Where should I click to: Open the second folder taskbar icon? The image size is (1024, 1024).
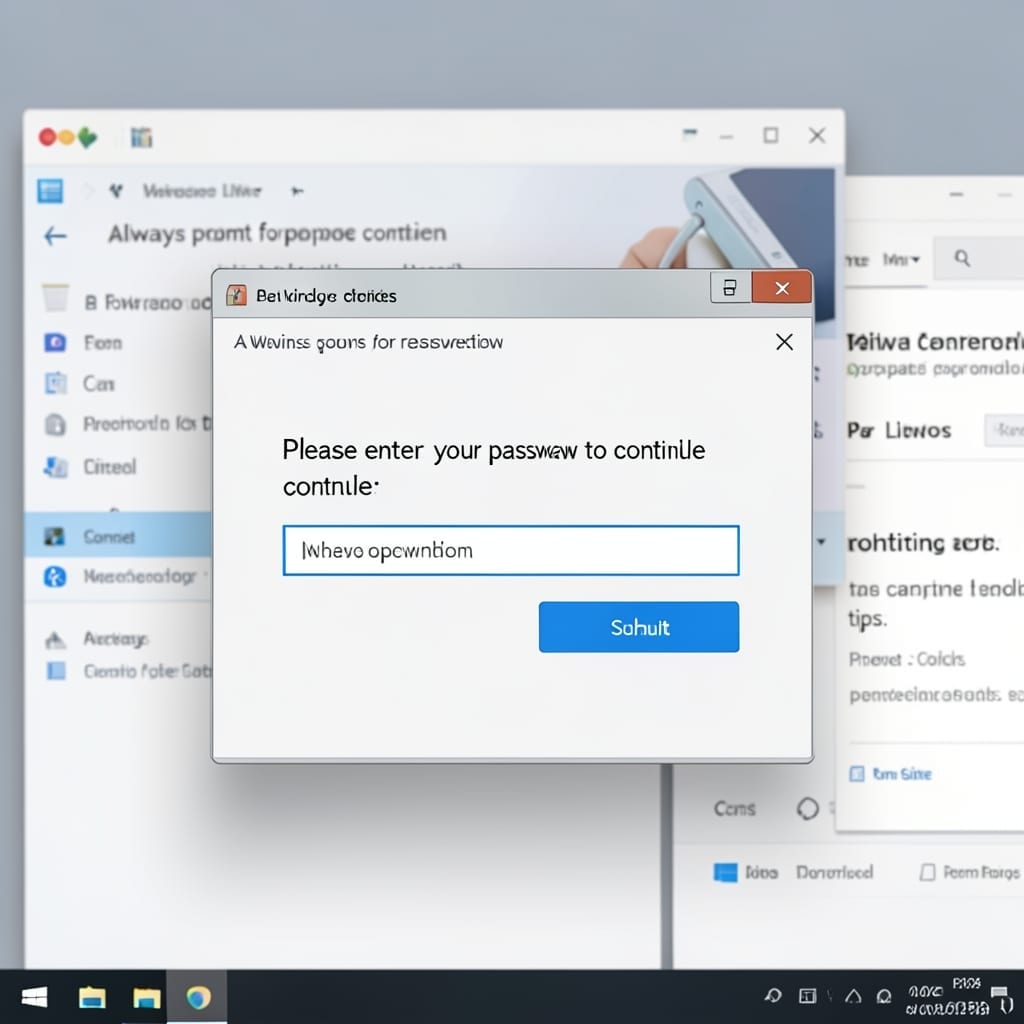pyautogui.click(x=146, y=998)
